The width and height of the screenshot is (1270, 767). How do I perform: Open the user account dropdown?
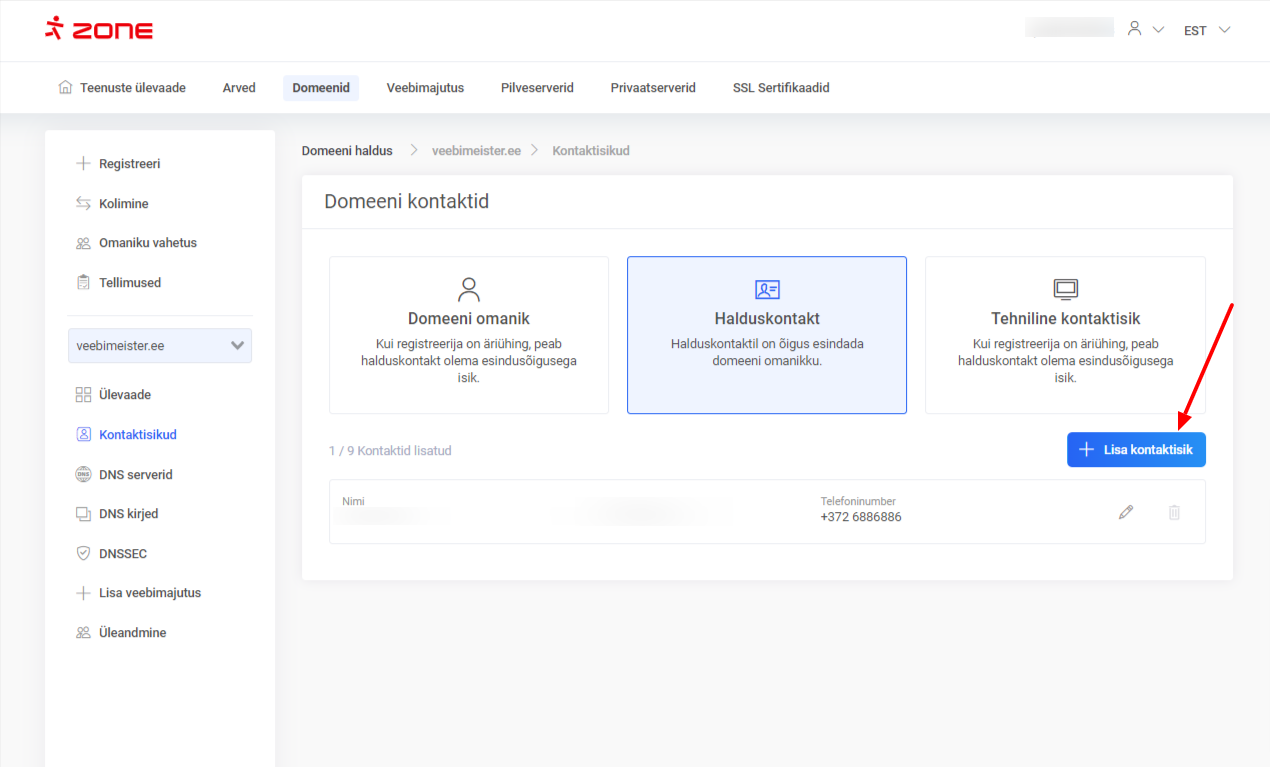[1145, 30]
